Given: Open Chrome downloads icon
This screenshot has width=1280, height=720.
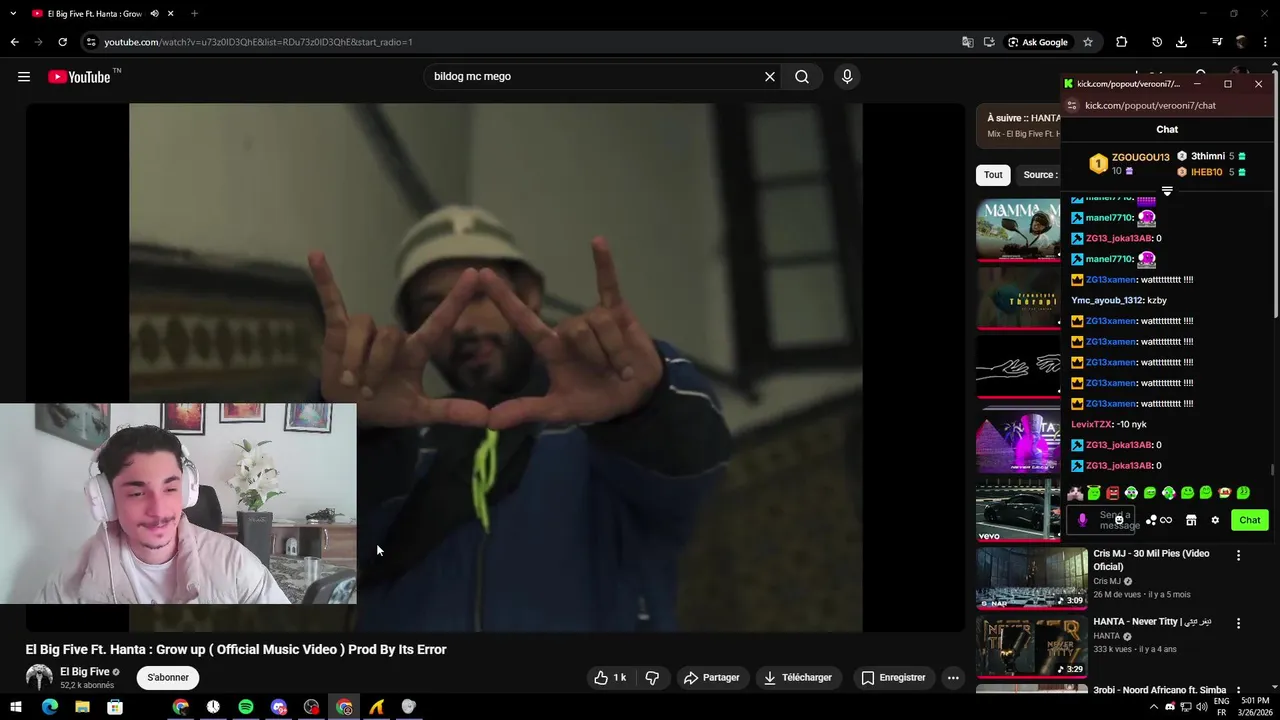Looking at the screenshot, I should coord(1181,42).
